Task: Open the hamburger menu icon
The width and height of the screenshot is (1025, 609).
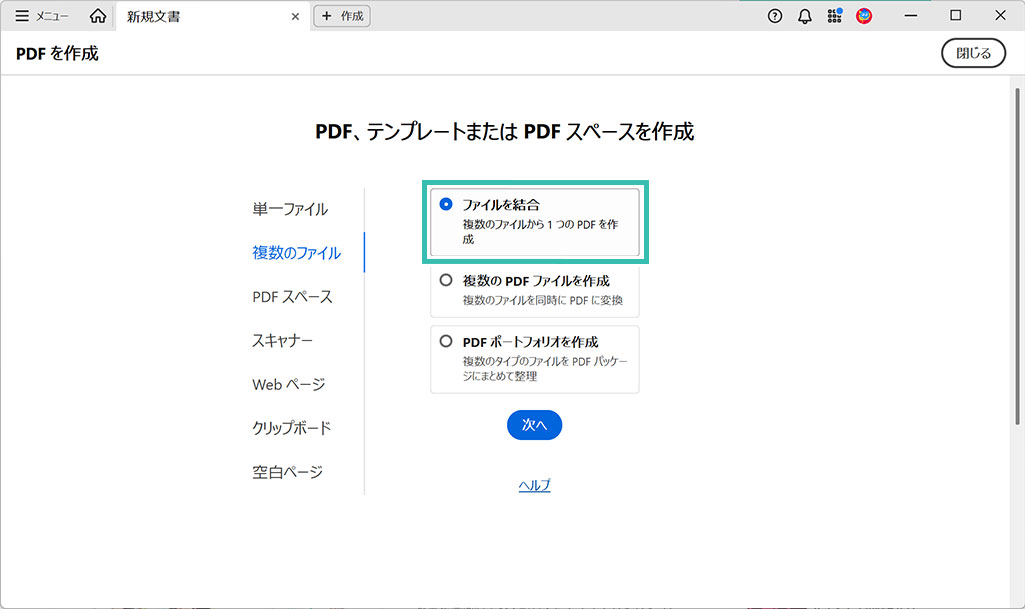Action: tap(22, 16)
